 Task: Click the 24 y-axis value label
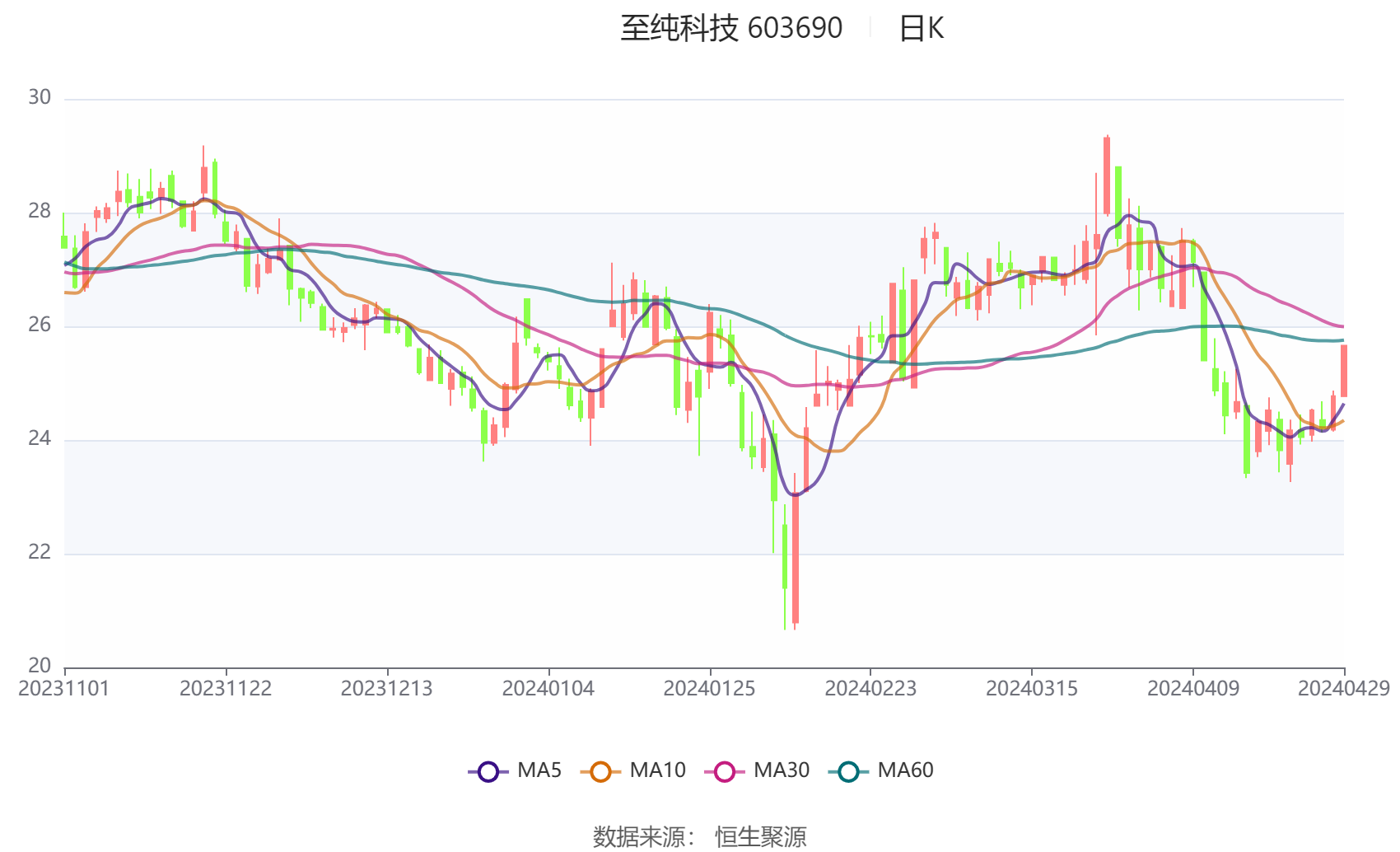coord(40,438)
